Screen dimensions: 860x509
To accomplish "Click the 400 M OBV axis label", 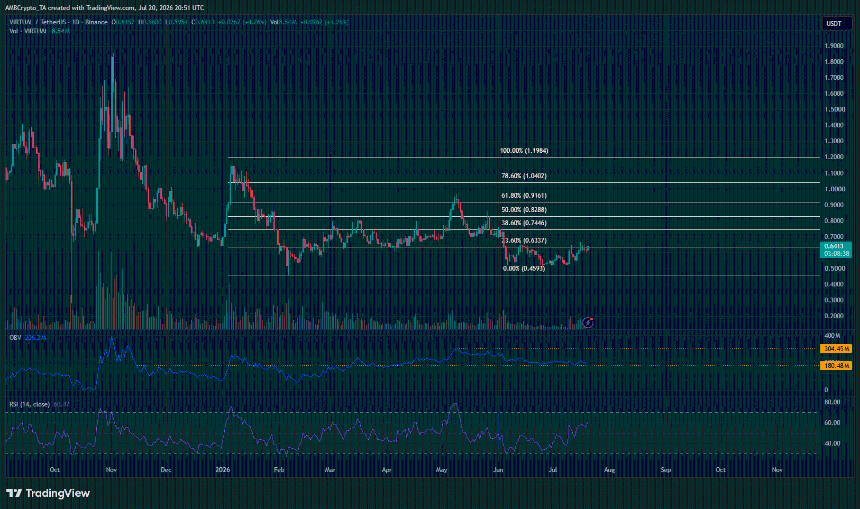I will pos(832,335).
